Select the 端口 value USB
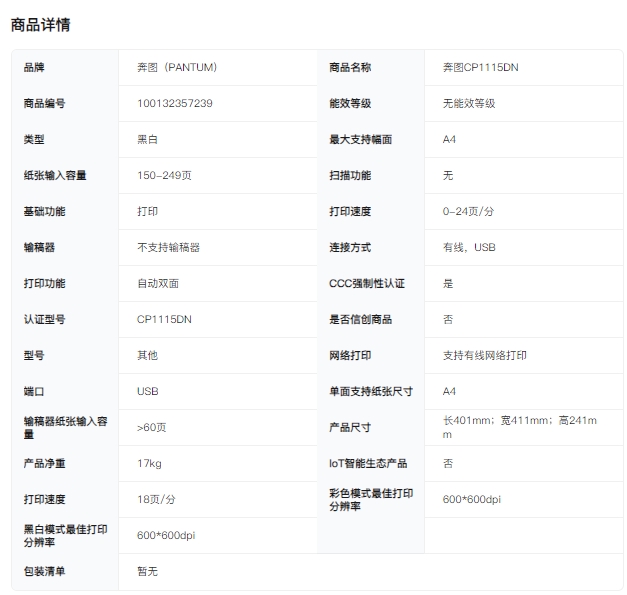The image size is (627, 595). pyautogui.click(x=148, y=391)
